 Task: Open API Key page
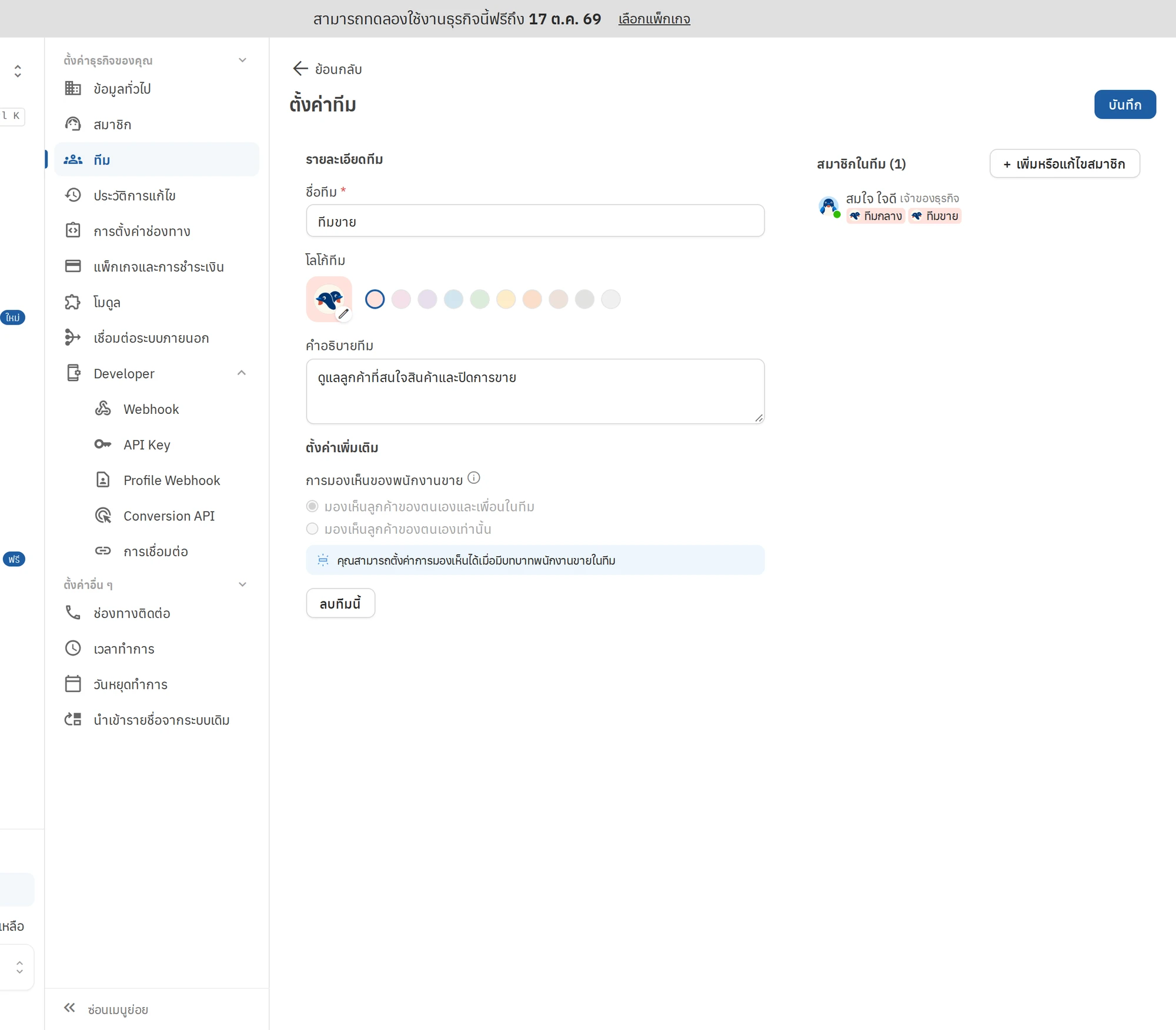[171, 444]
